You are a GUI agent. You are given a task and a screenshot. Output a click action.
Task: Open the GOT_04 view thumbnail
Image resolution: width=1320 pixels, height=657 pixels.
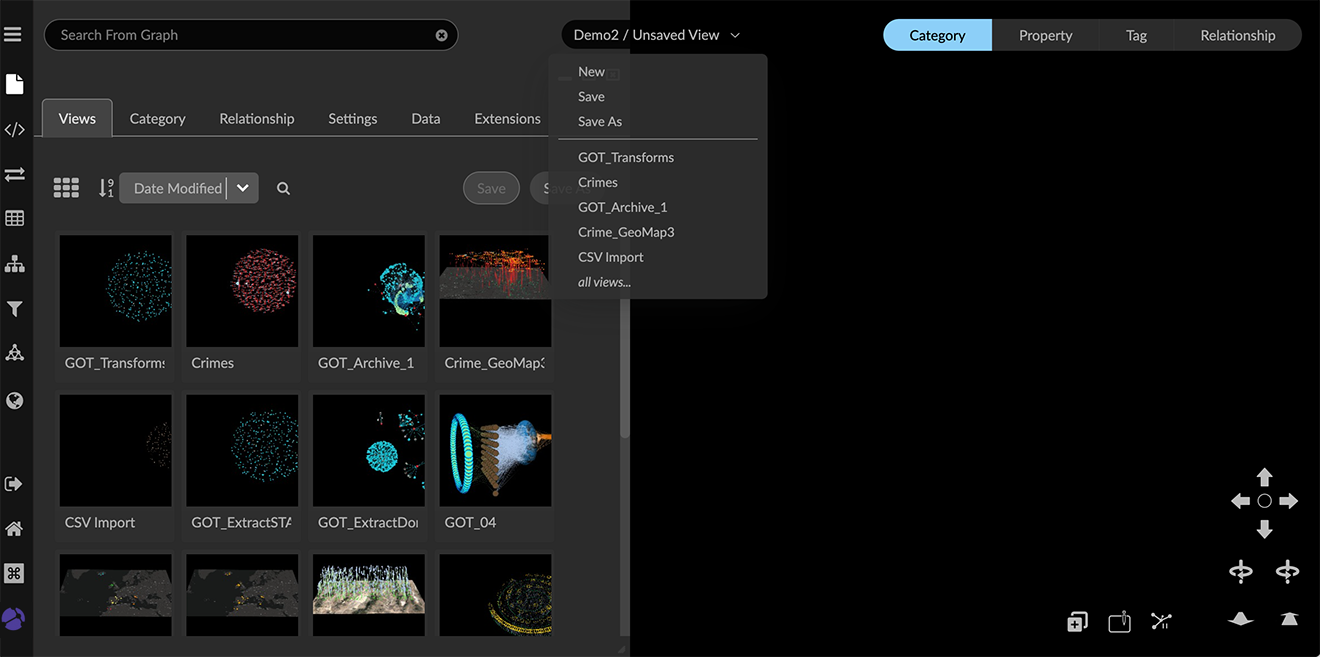click(495, 451)
